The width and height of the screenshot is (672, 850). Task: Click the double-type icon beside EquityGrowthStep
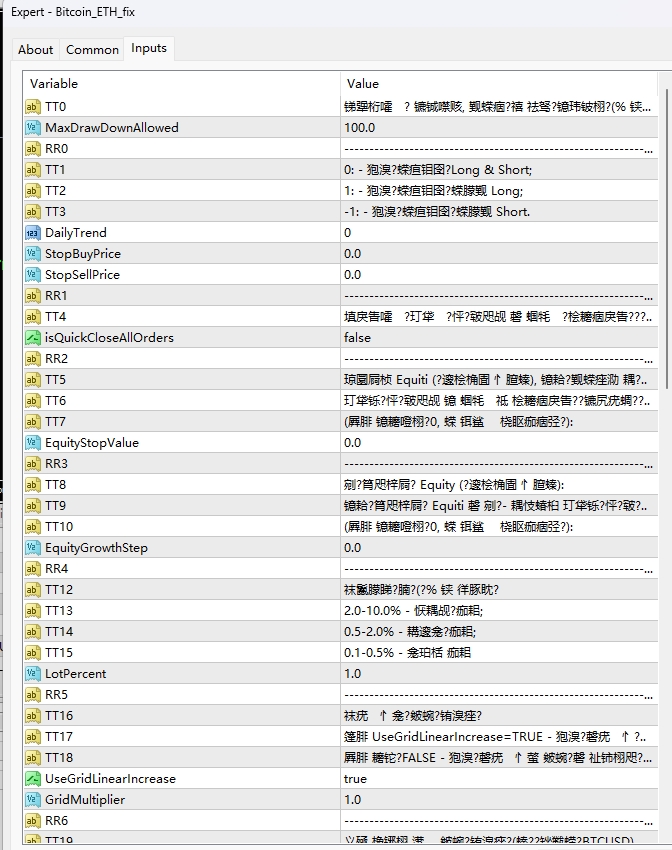coord(33,548)
